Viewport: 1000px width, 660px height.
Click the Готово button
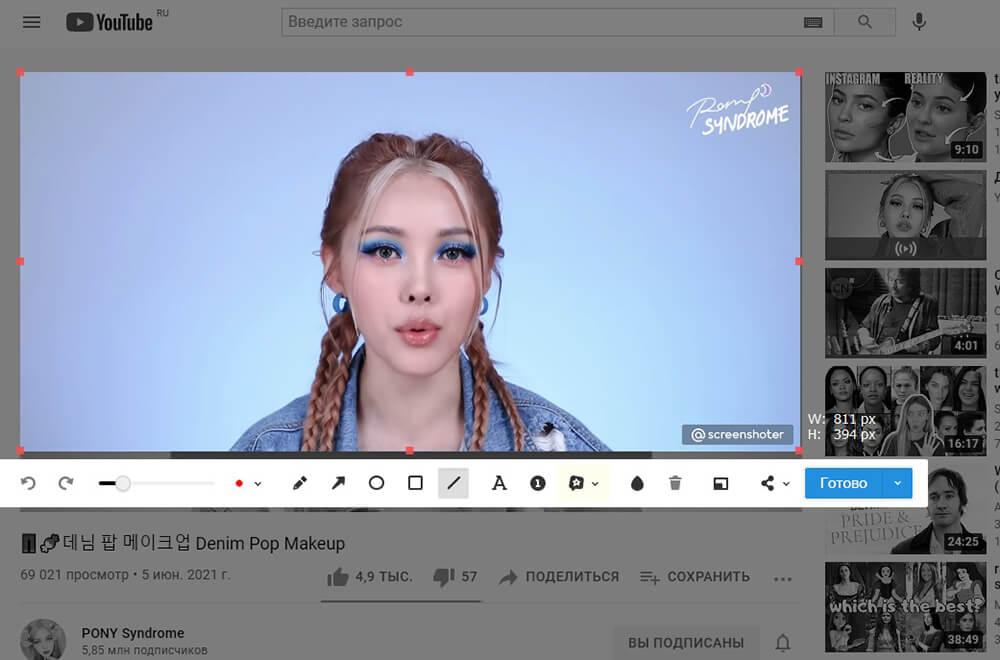pyautogui.click(x=843, y=483)
